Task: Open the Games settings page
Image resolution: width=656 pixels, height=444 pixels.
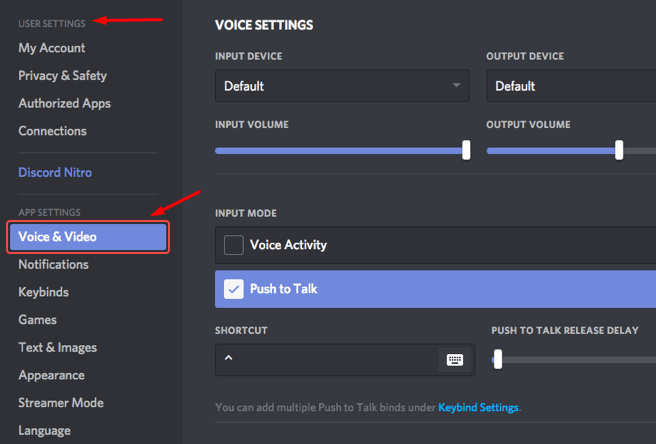Action: [37, 320]
